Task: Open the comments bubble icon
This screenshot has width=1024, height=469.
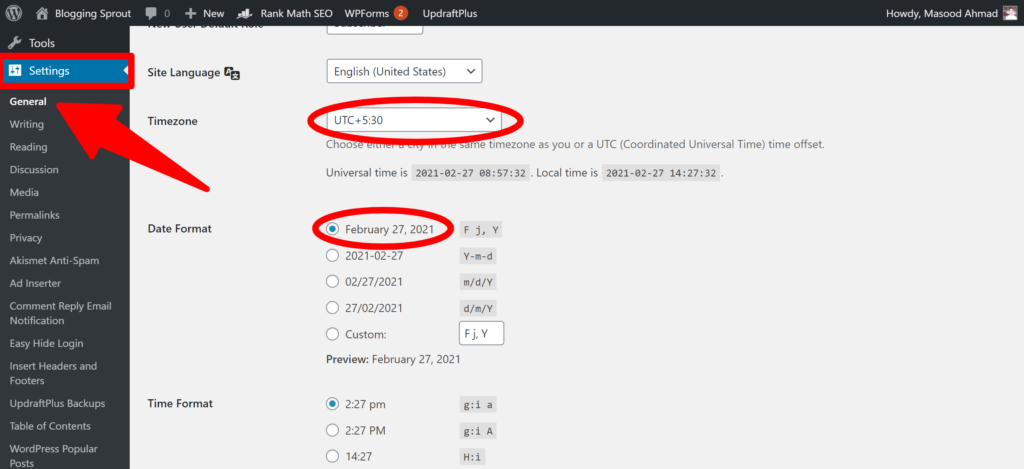Action: pyautogui.click(x=151, y=13)
